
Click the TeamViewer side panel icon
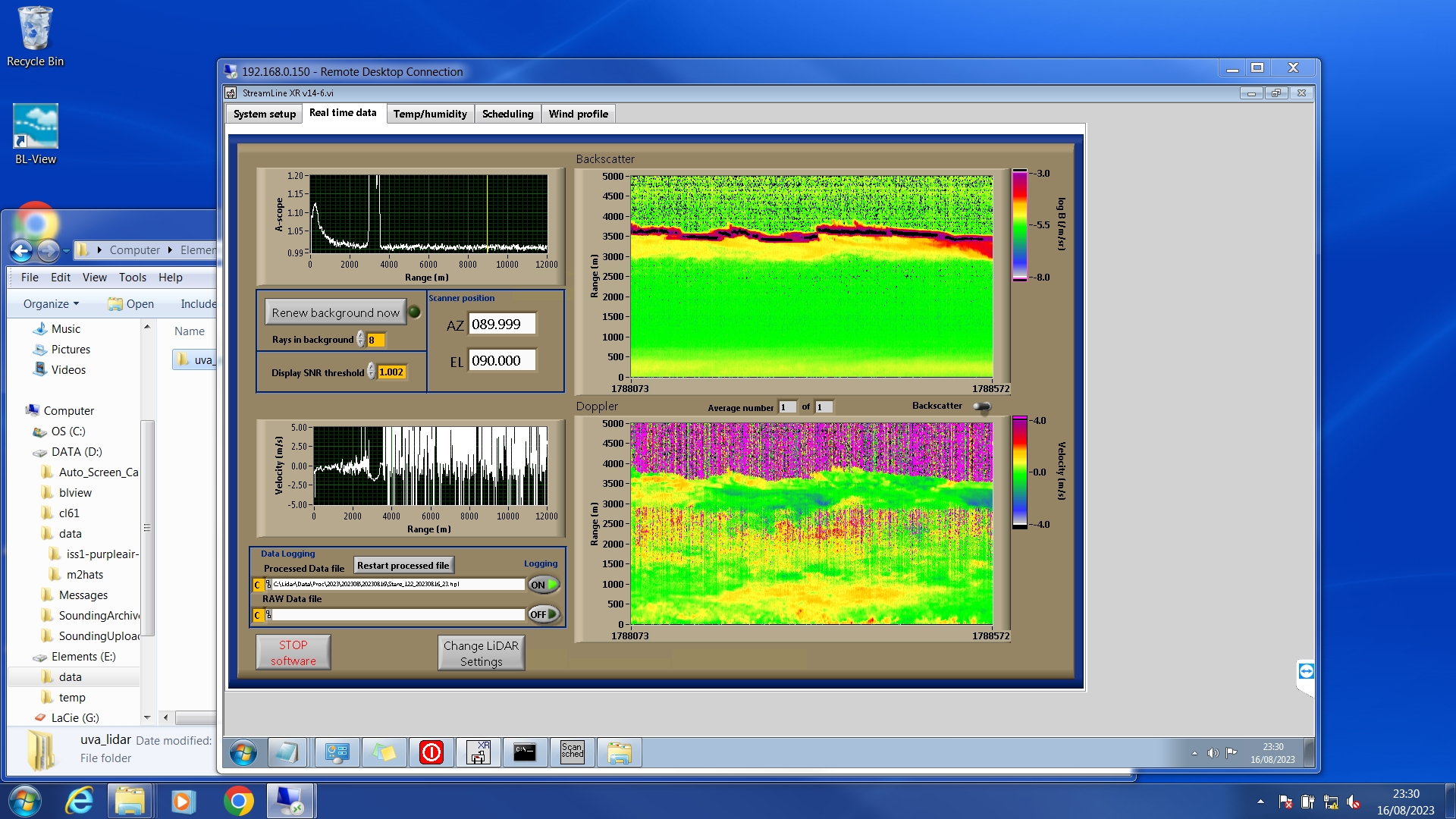pyautogui.click(x=1306, y=671)
